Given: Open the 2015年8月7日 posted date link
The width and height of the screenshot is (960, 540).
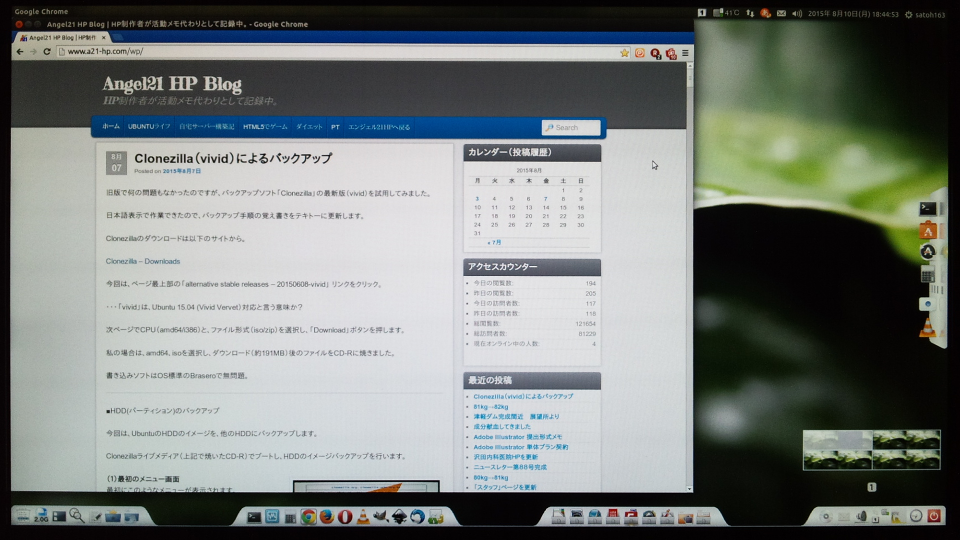Looking at the screenshot, I should tap(182, 171).
